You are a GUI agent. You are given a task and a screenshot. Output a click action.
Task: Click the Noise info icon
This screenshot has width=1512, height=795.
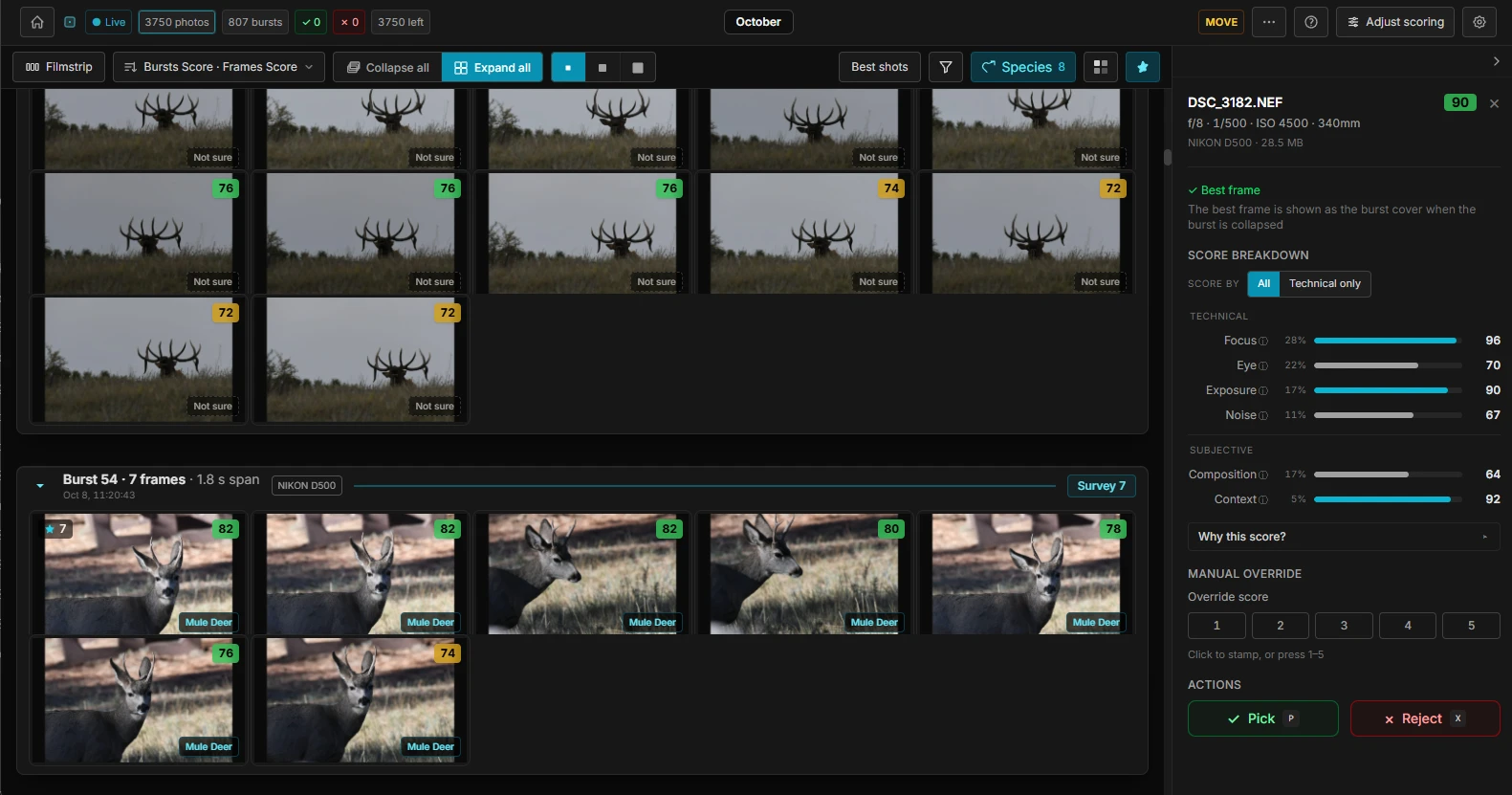(1263, 416)
